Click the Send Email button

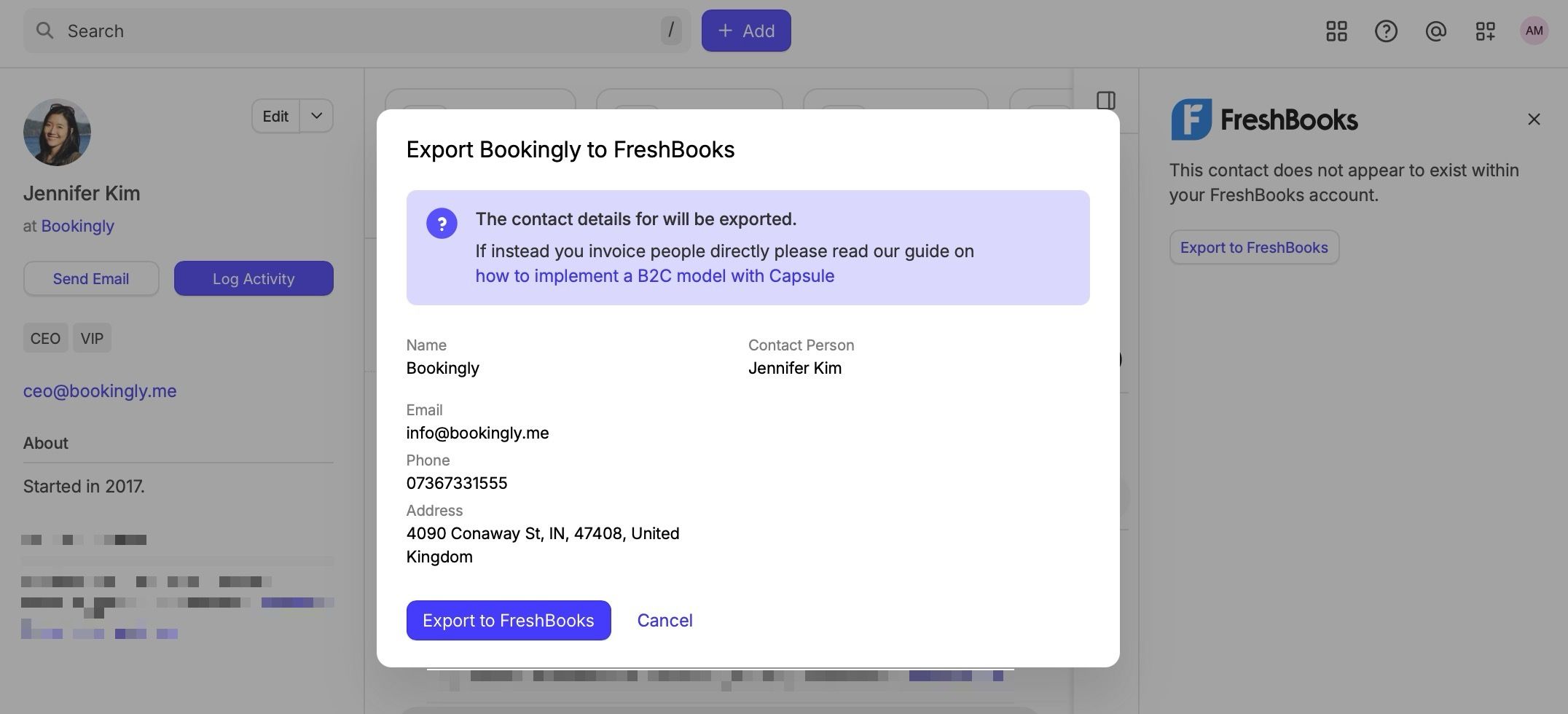click(x=91, y=278)
